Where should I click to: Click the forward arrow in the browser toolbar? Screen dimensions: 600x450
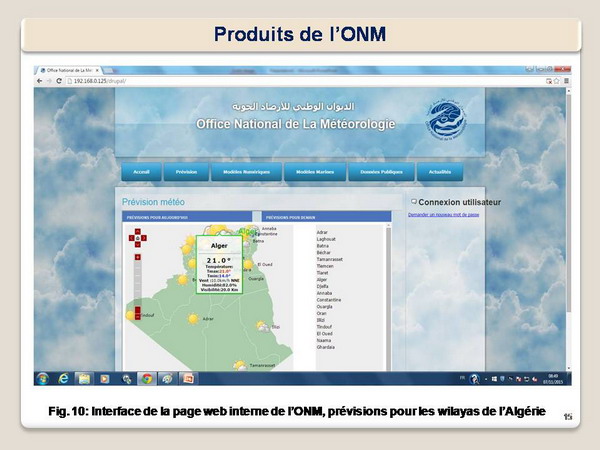click(49, 81)
